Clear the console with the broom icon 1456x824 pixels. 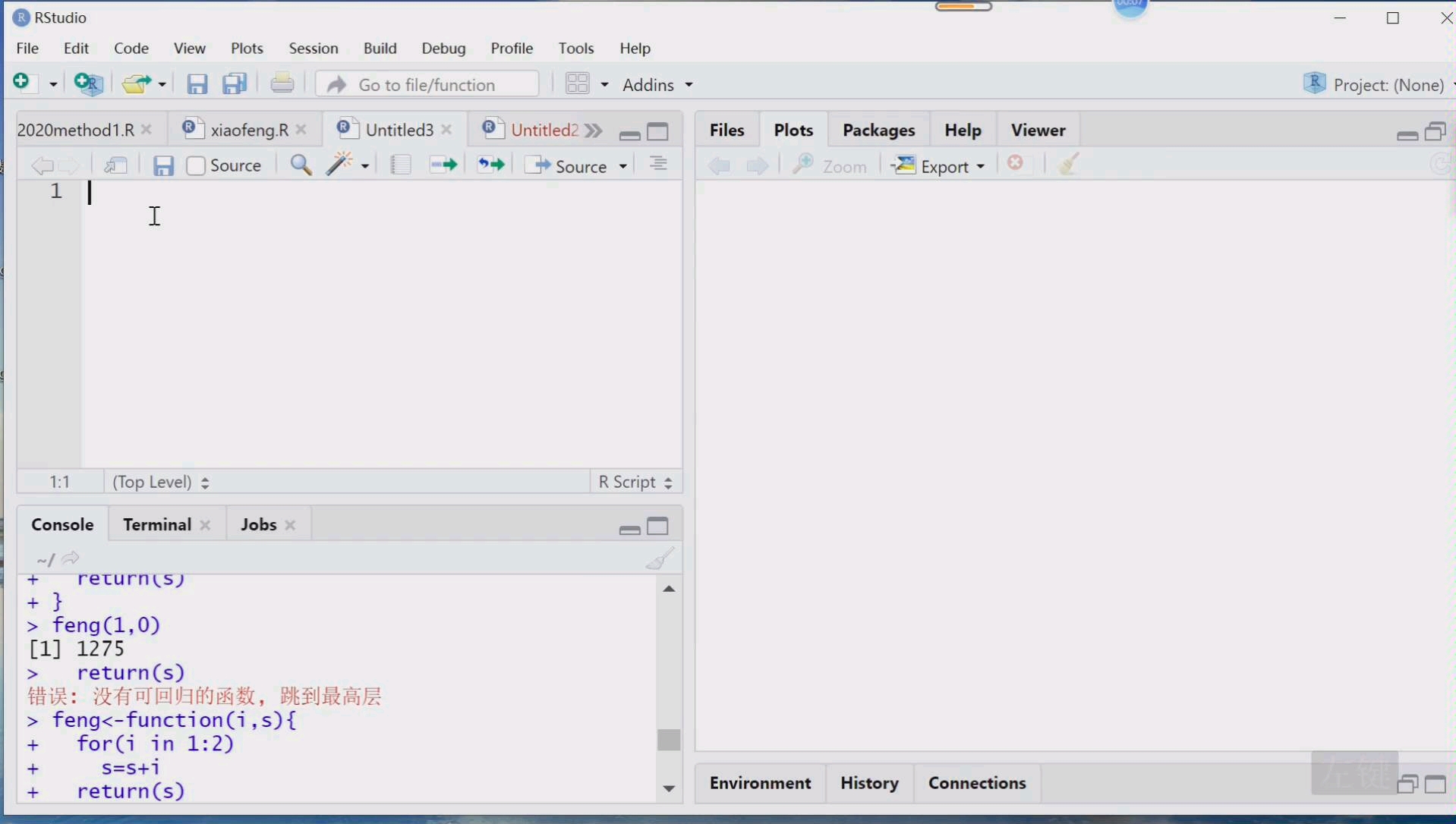pos(660,559)
